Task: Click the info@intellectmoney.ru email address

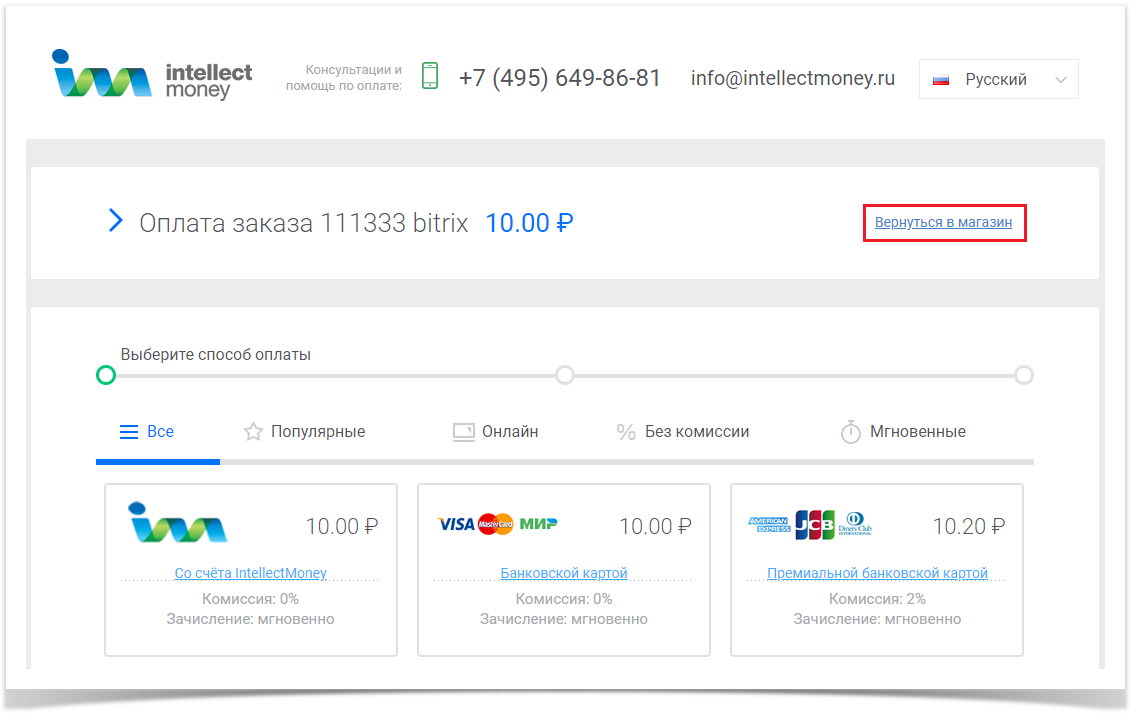Action: 792,78
